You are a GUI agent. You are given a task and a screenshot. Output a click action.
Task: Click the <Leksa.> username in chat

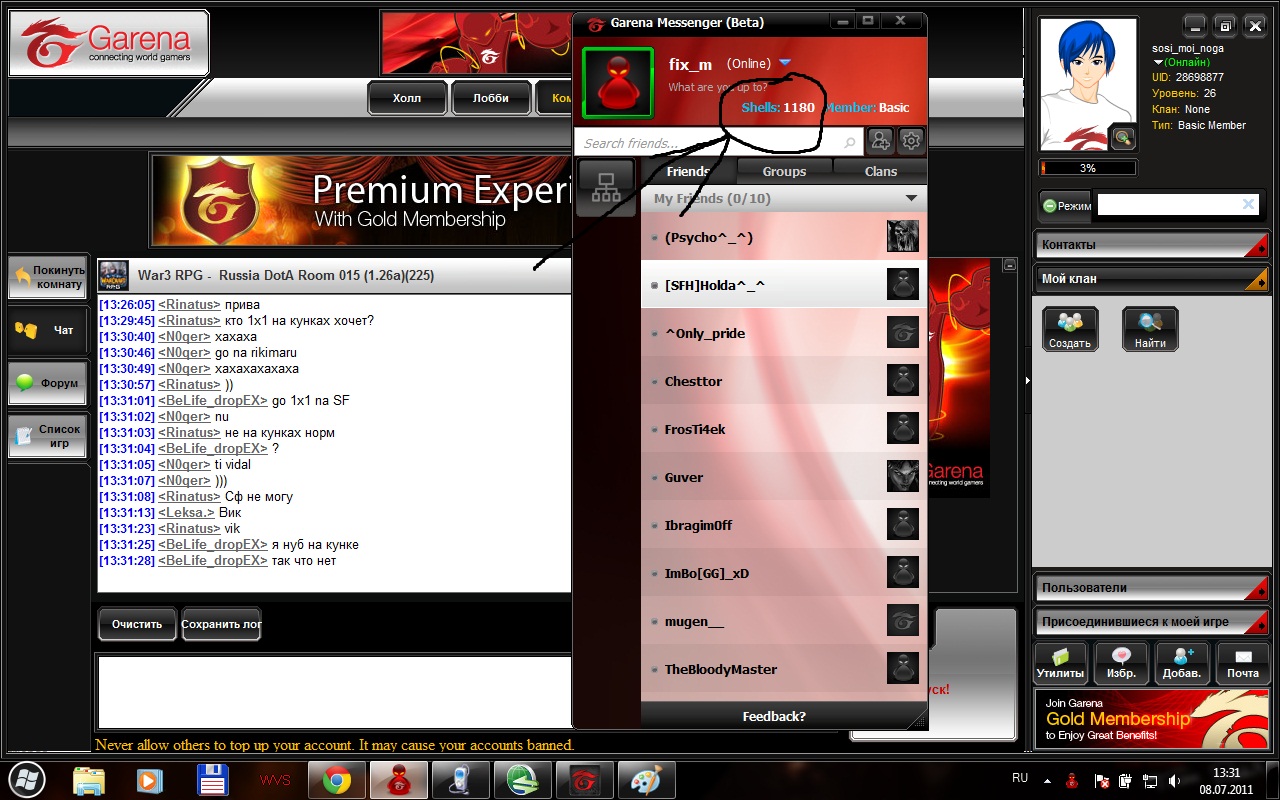[x=186, y=512]
